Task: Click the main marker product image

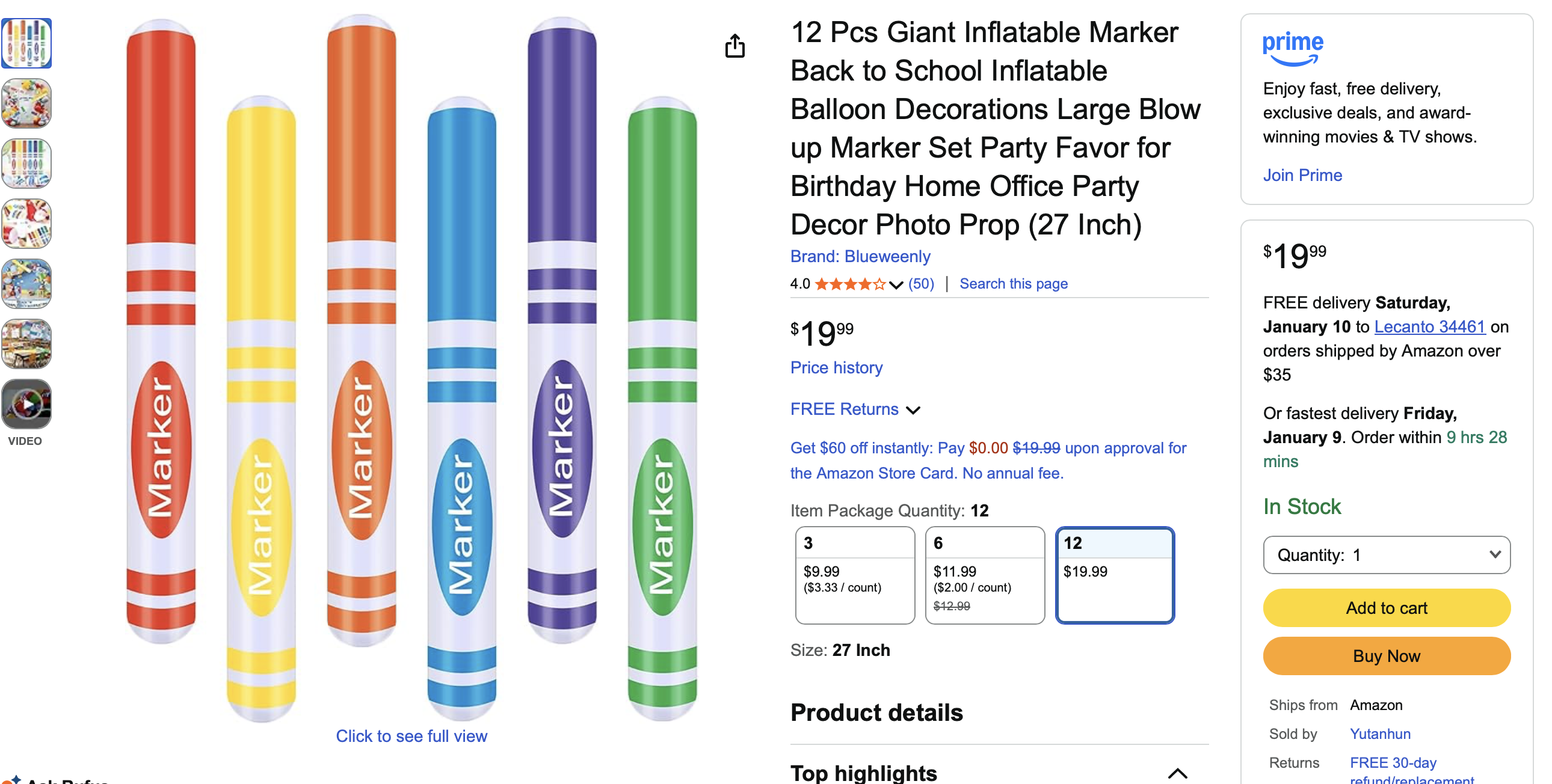Action: click(x=411, y=367)
